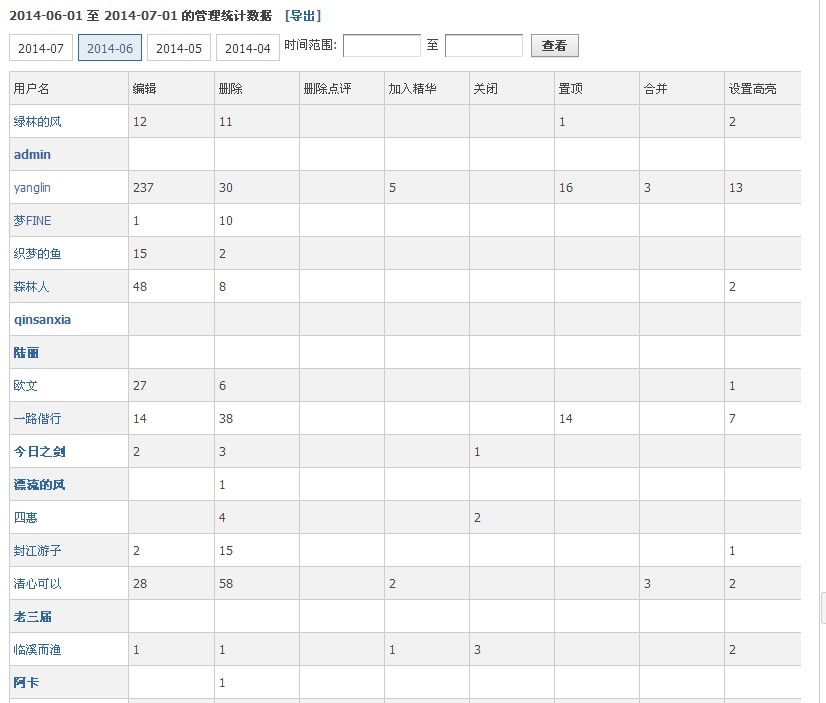Click 织梦的鱼's edit count 15

[x=140, y=254]
